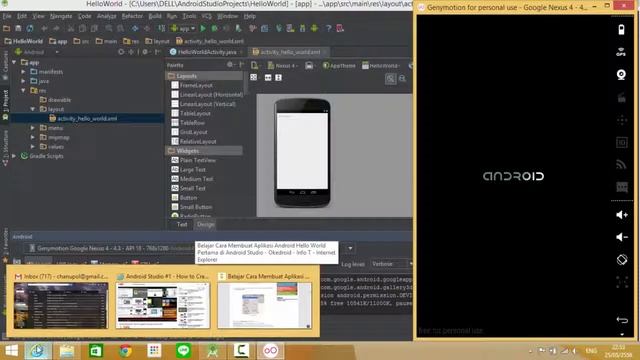Click the Open folder toolbar icon
The image size is (640, 360).
7,29
